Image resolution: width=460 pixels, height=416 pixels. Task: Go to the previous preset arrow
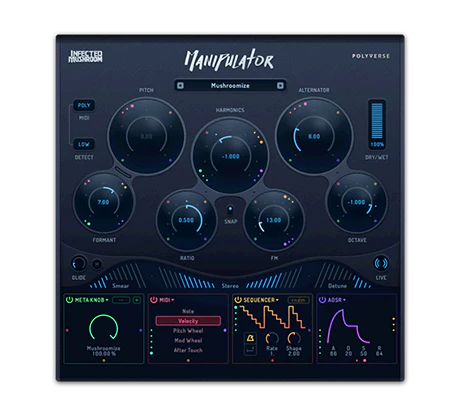click(x=180, y=86)
